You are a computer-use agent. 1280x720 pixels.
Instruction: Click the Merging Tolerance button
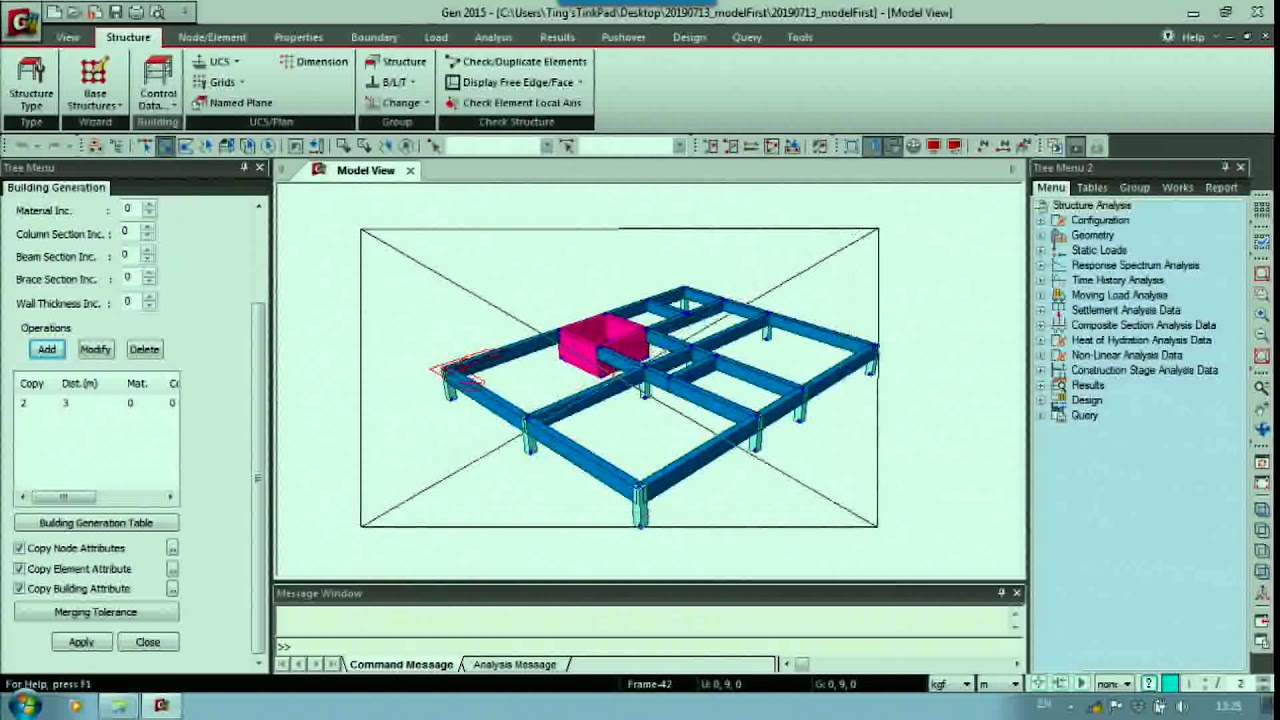96,612
